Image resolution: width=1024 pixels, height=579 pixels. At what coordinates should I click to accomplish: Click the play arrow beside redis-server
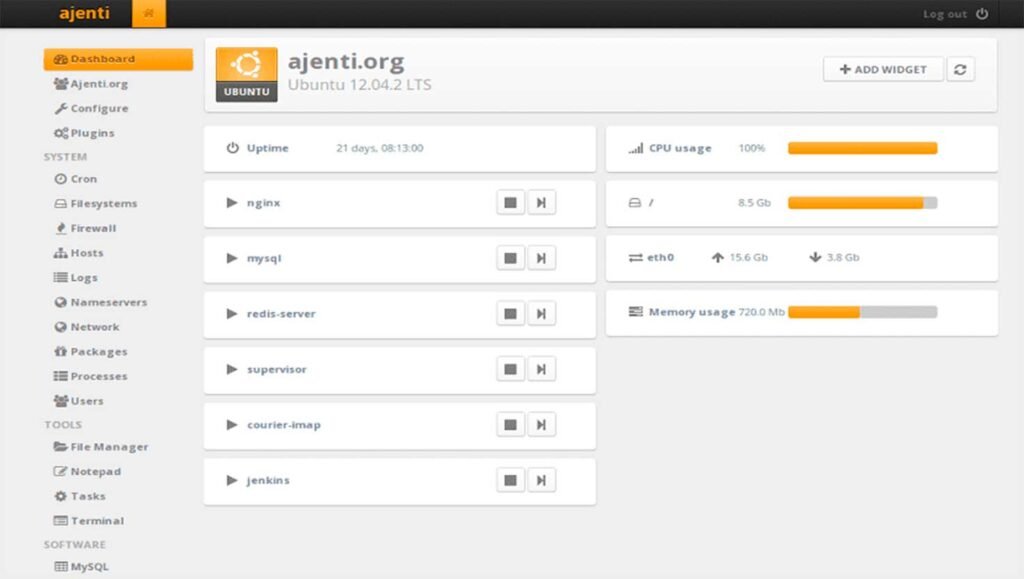click(x=232, y=314)
